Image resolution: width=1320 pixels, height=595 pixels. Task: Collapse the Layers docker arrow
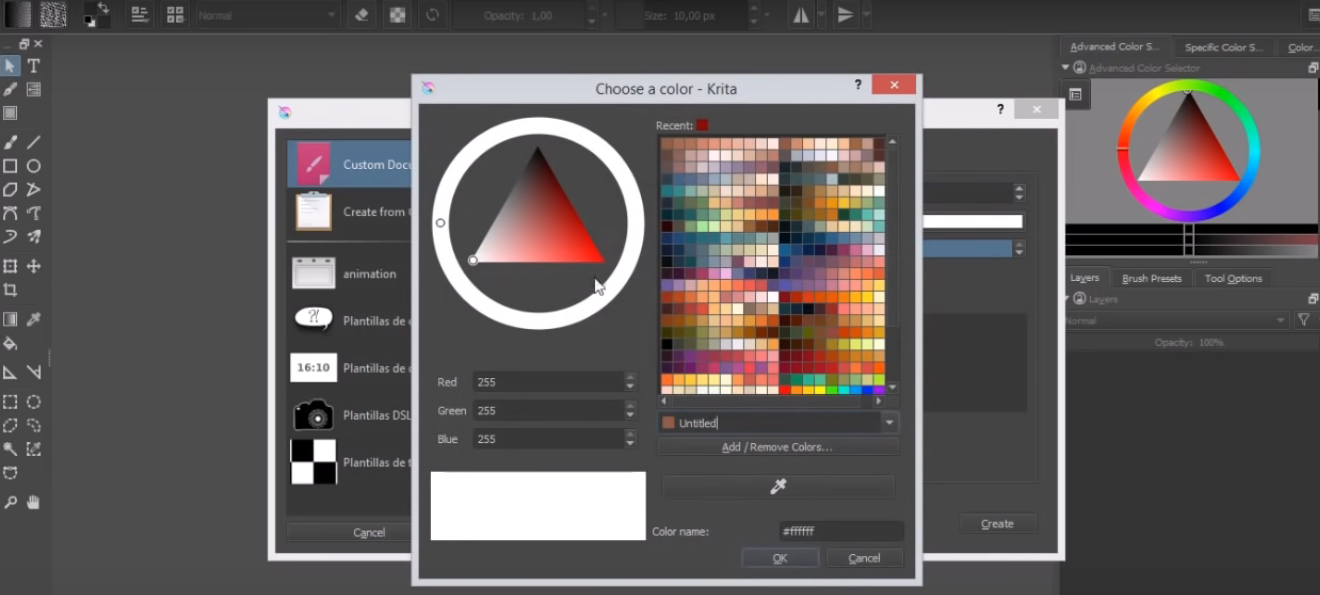[x=1066, y=299]
